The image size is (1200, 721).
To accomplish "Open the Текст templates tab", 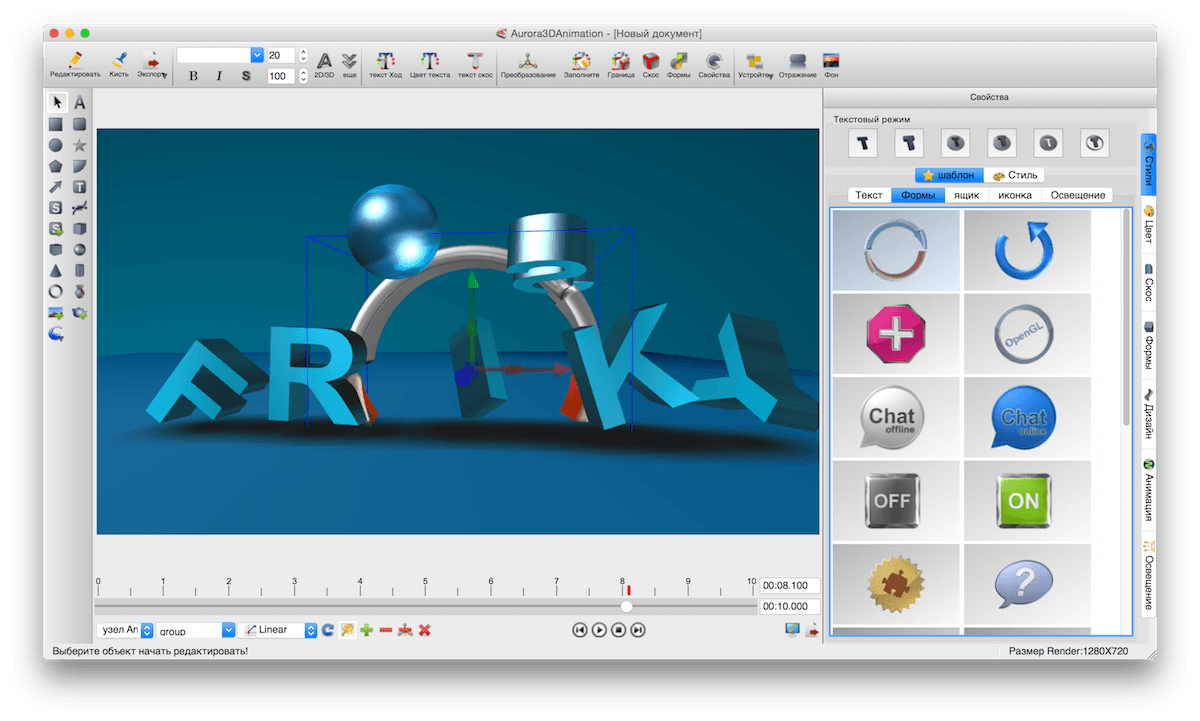I will (869, 195).
